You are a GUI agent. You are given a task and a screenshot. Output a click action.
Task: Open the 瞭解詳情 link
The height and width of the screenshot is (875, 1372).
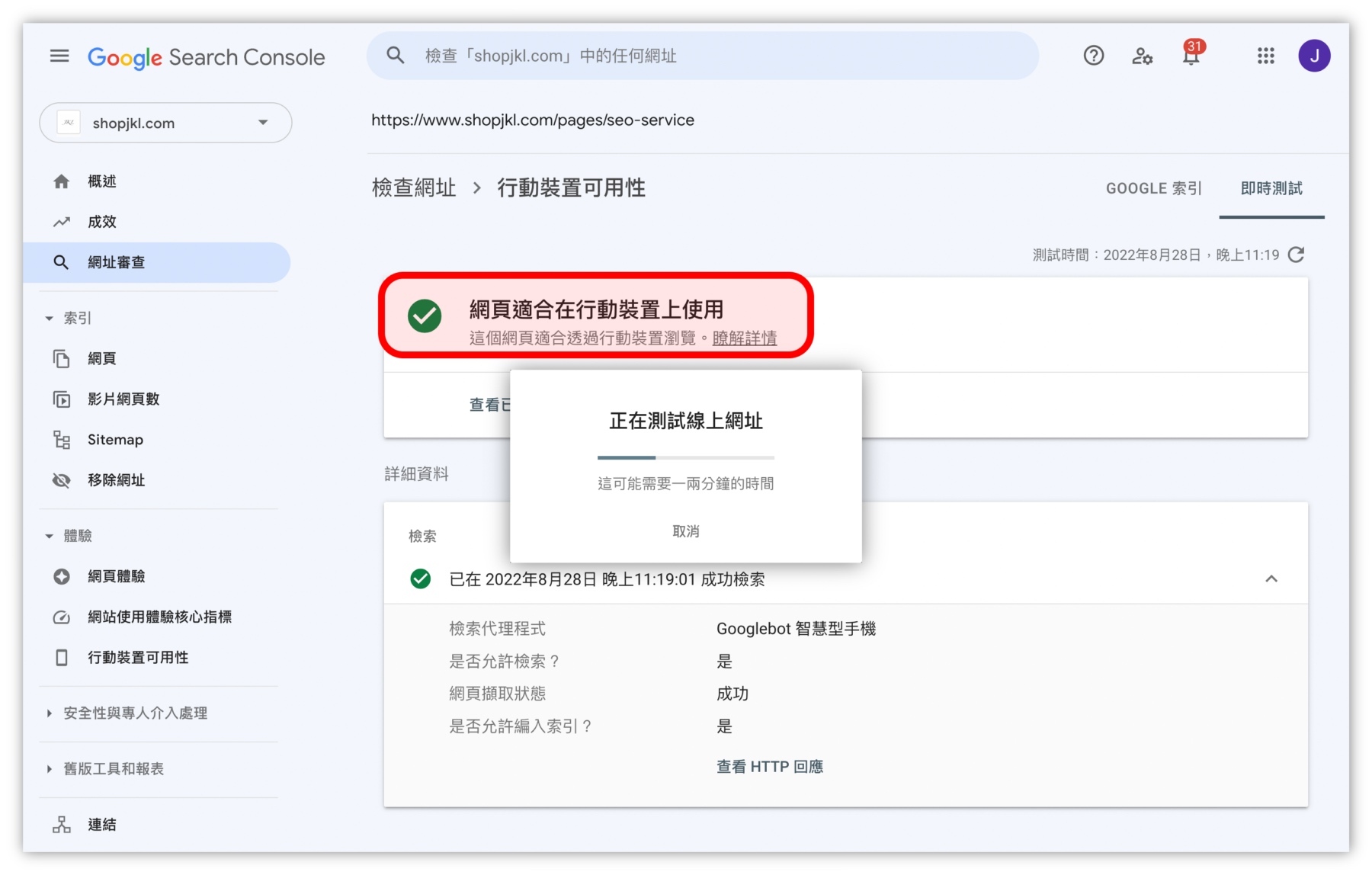(x=745, y=338)
